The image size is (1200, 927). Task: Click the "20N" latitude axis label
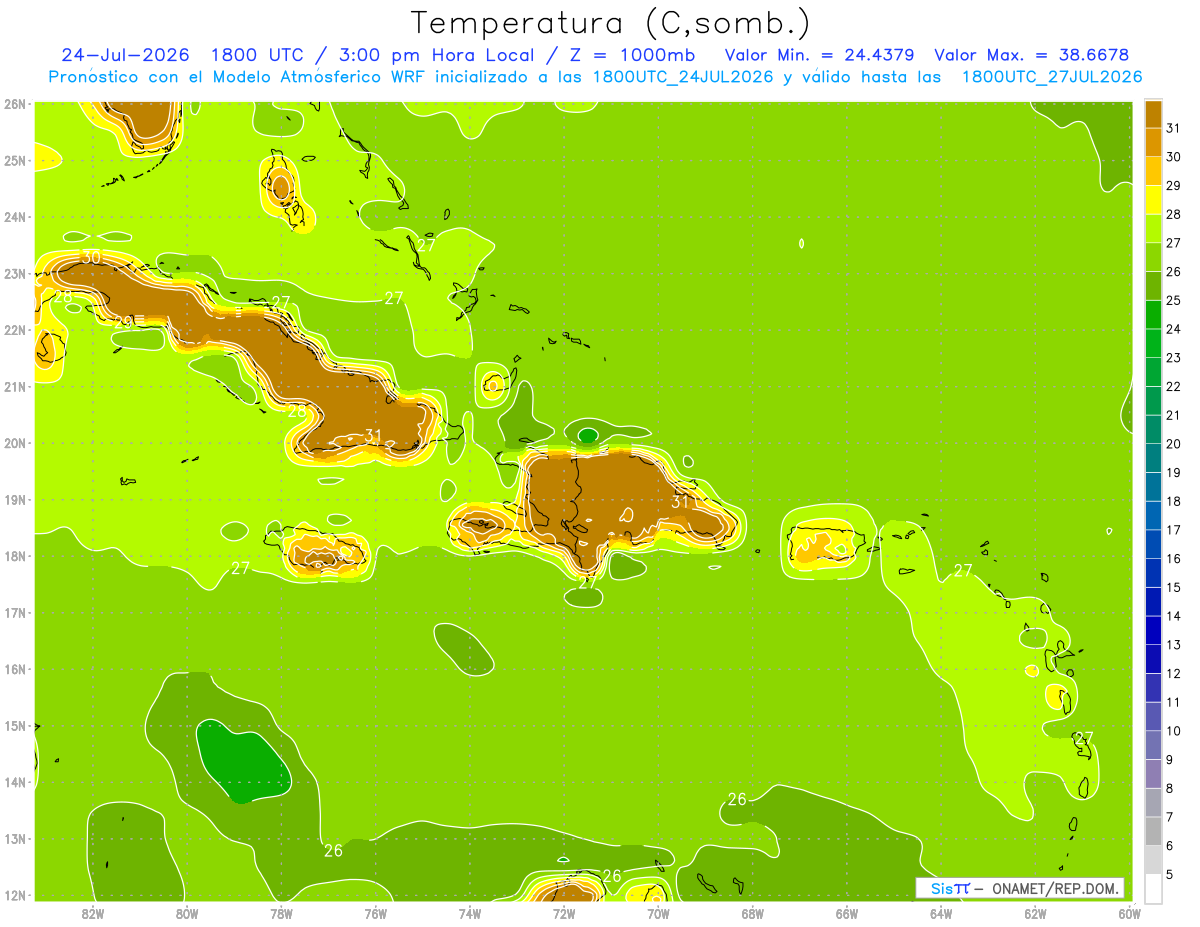click(15, 443)
